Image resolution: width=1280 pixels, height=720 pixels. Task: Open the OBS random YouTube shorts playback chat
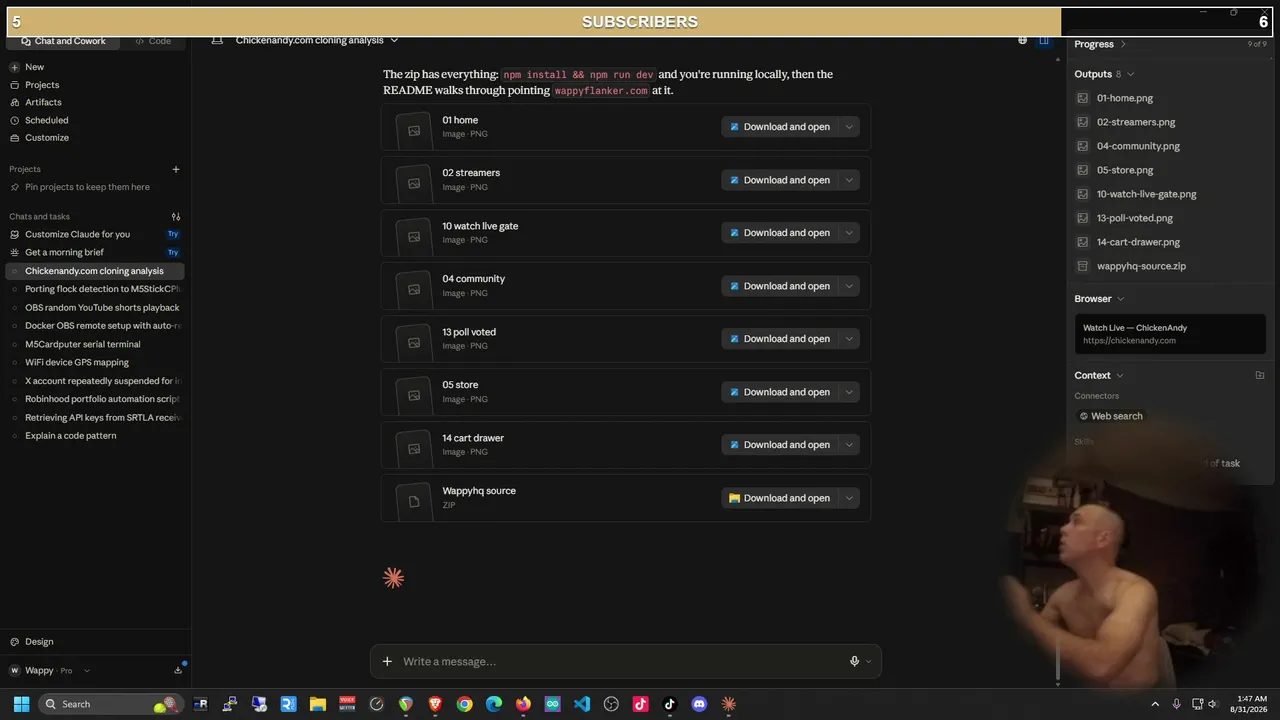[x=95, y=307]
